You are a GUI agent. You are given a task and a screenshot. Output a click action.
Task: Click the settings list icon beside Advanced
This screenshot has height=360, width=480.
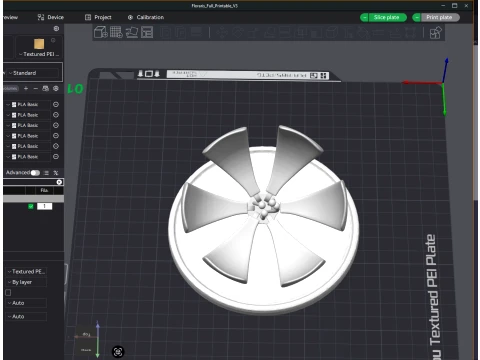[46, 173]
